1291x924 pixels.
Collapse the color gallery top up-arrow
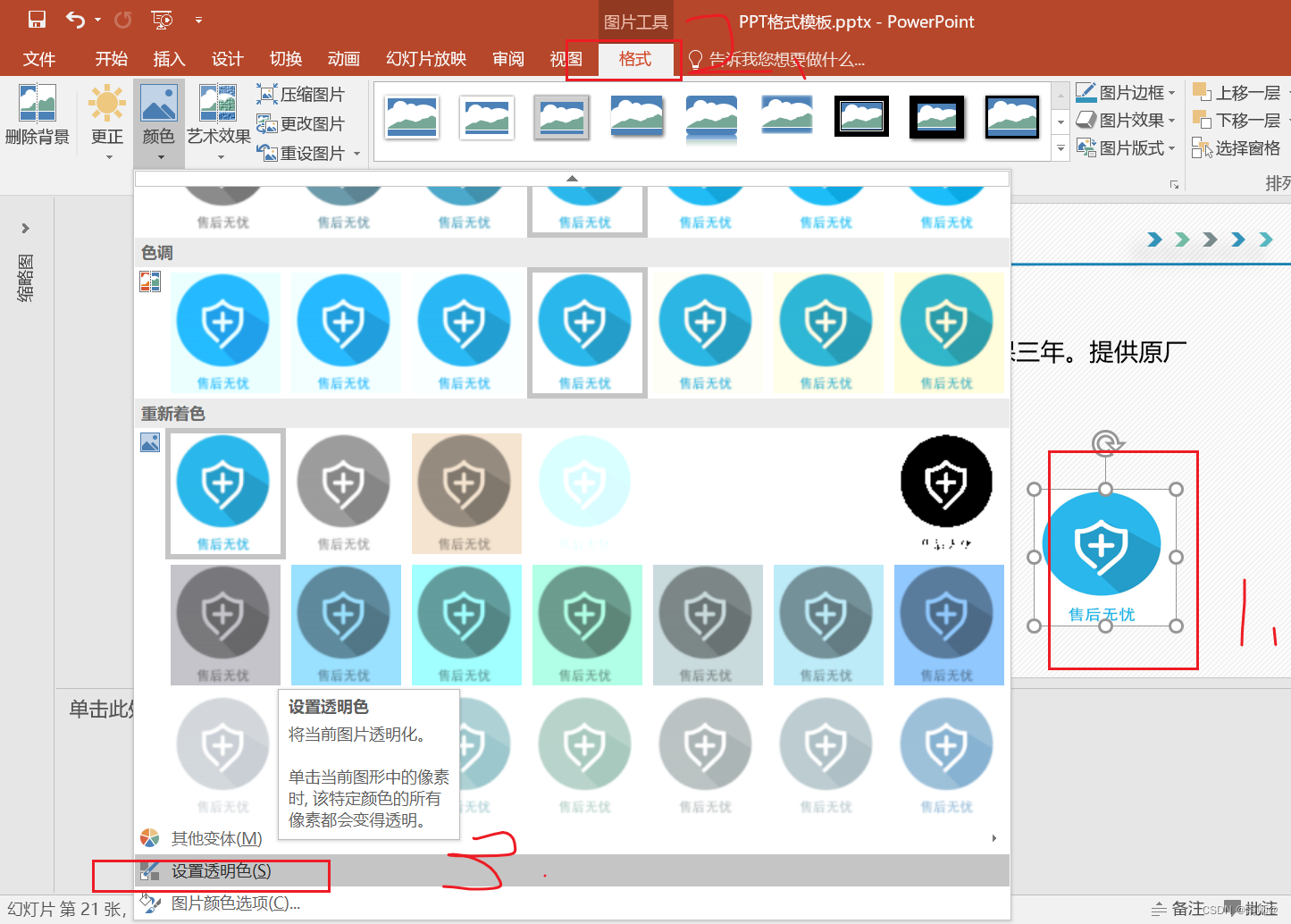click(x=572, y=179)
